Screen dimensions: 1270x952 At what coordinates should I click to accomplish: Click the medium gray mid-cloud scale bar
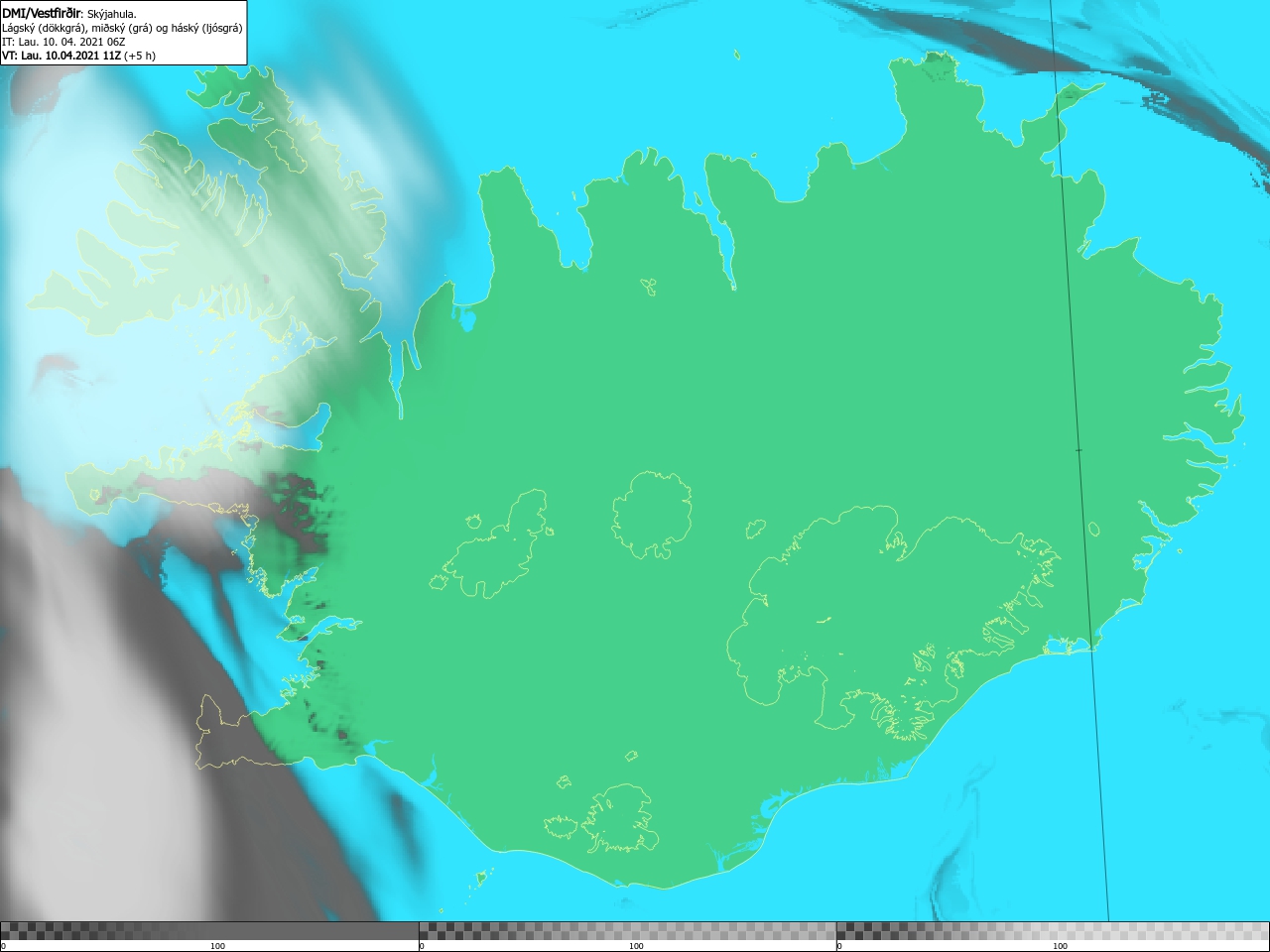[x=627, y=930]
